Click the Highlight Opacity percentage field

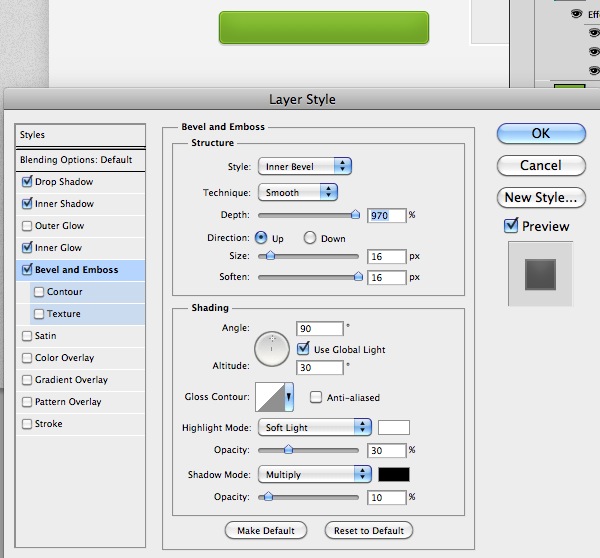tap(386, 450)
